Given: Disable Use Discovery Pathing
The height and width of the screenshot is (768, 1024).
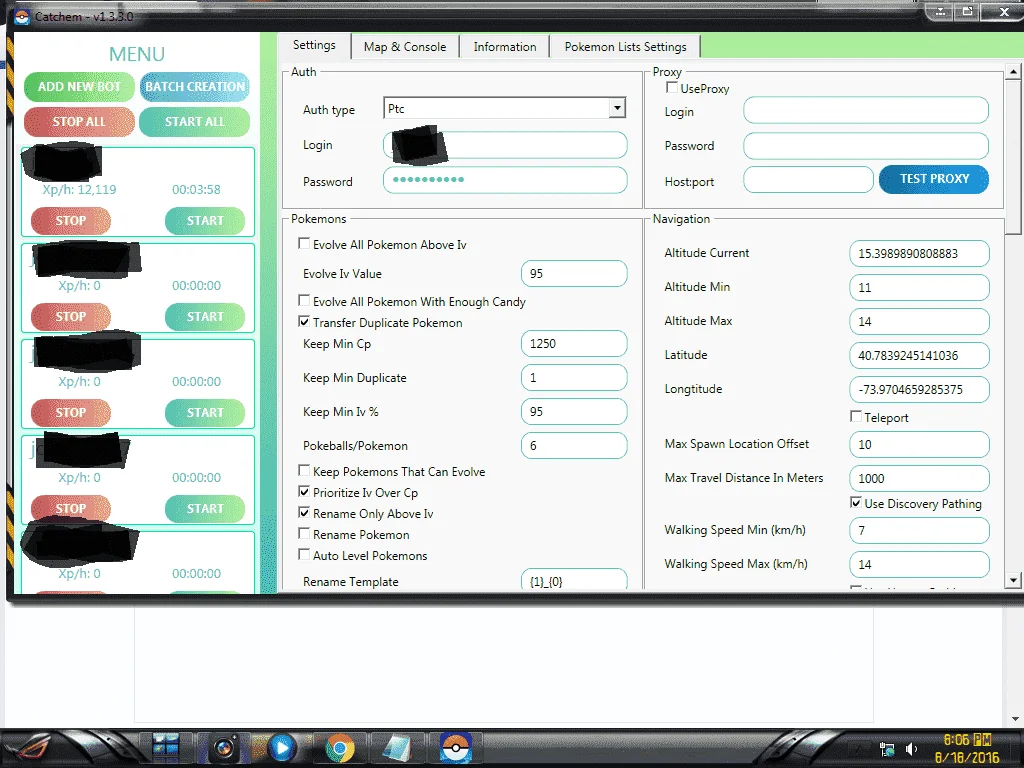Looking at the screenshot, I should (x=856, y=502).
